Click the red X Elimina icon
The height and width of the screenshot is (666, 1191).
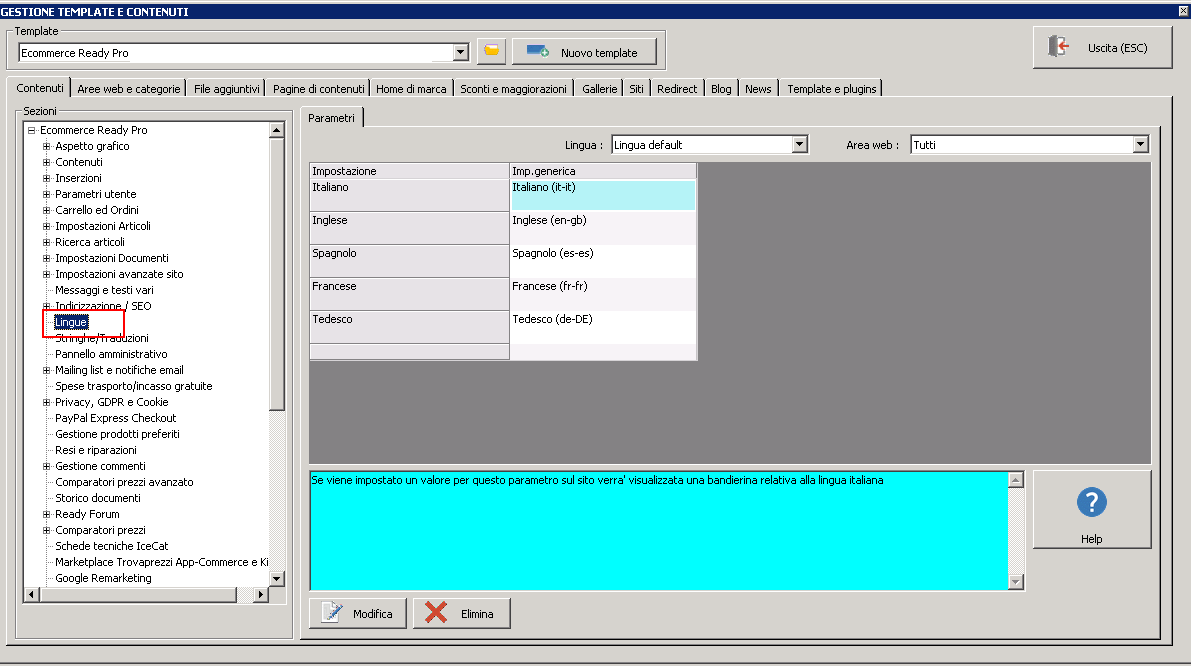(436, 613)
